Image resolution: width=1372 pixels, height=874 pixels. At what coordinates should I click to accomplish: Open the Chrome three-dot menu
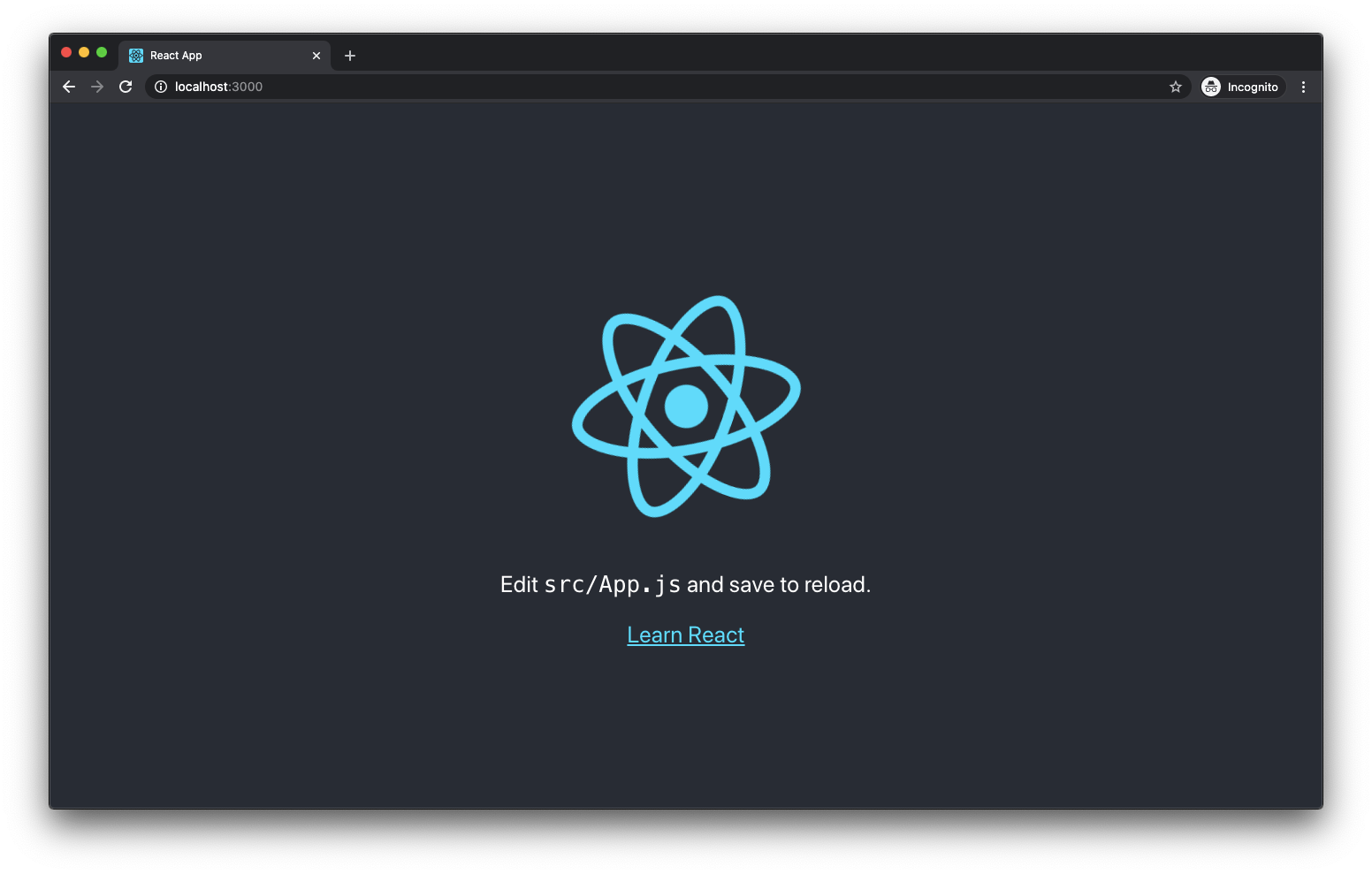(x=1303, y=87)
